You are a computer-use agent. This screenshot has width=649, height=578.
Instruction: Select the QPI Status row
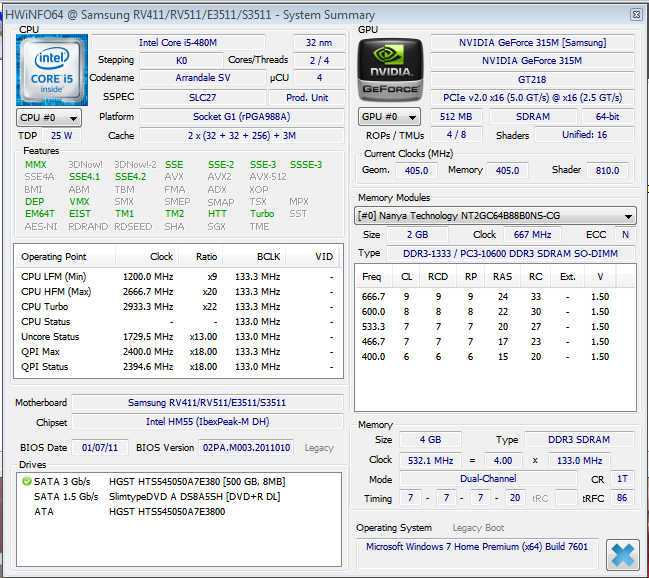tap(178, 367)
